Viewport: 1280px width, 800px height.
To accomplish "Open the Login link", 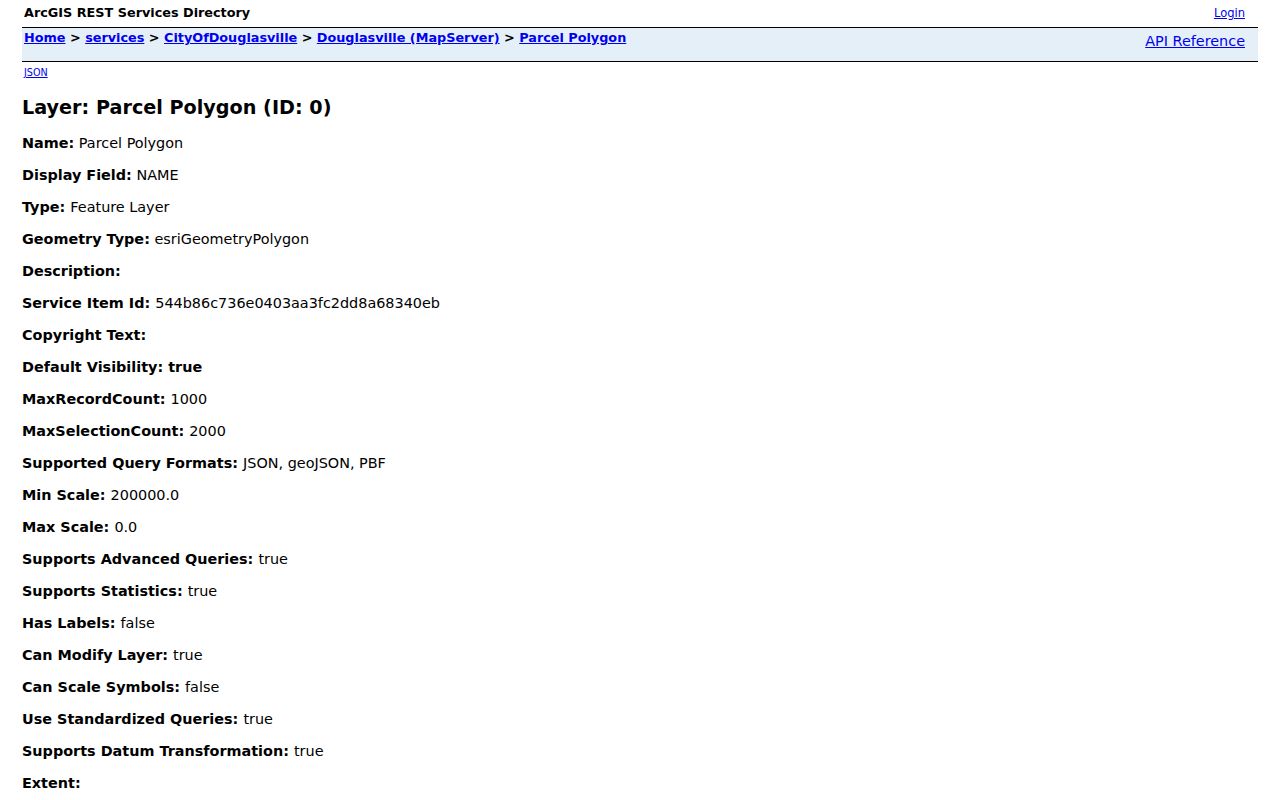I will point(1229,13).
